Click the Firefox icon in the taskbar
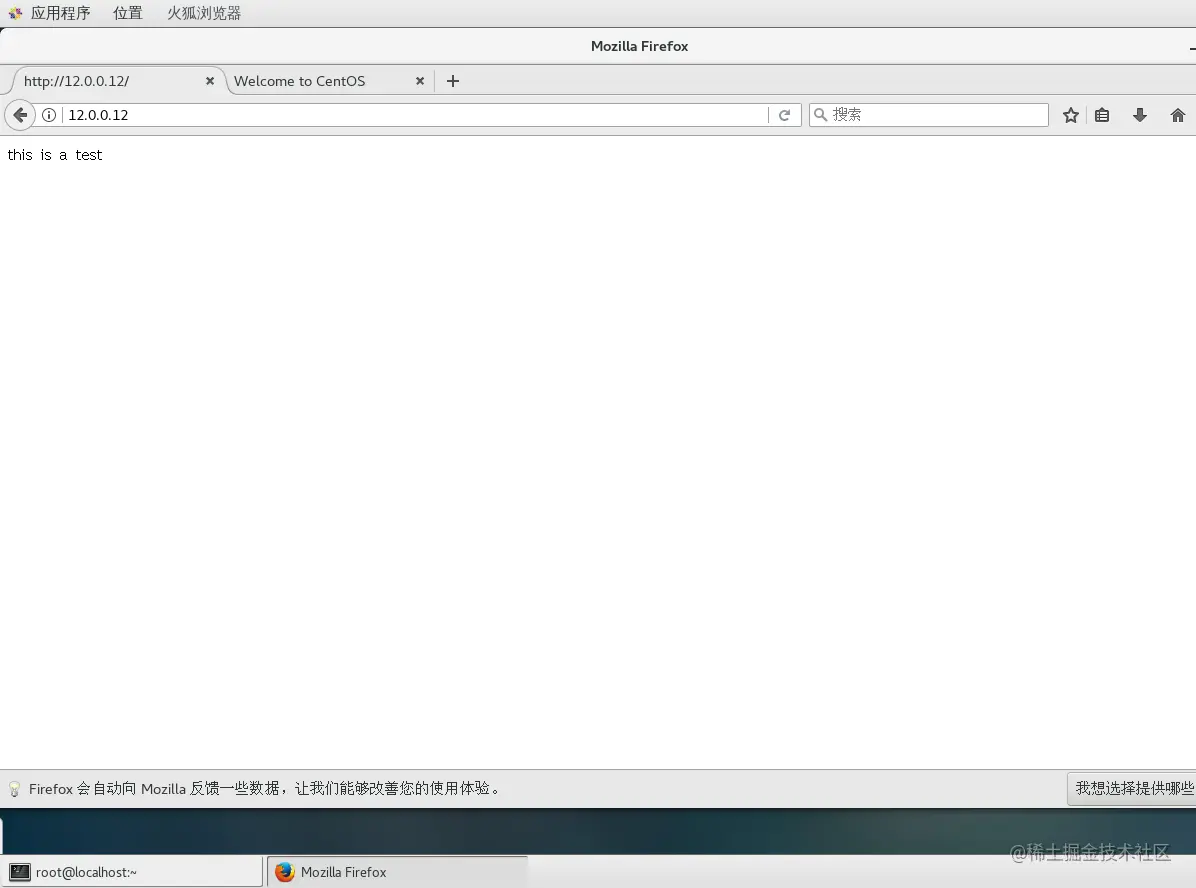Image resolution: width=1196 pixels, height=888 pixels. point(285,872)
